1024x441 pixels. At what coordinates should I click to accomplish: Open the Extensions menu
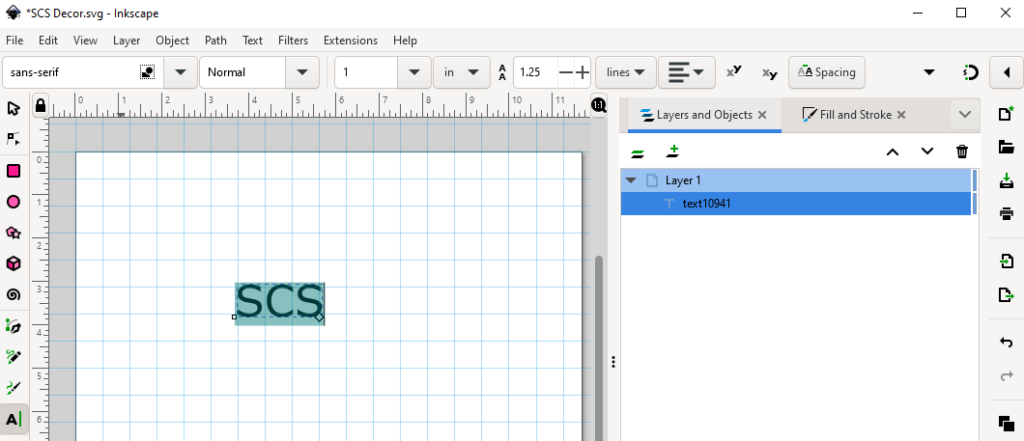tap(350, 41)
